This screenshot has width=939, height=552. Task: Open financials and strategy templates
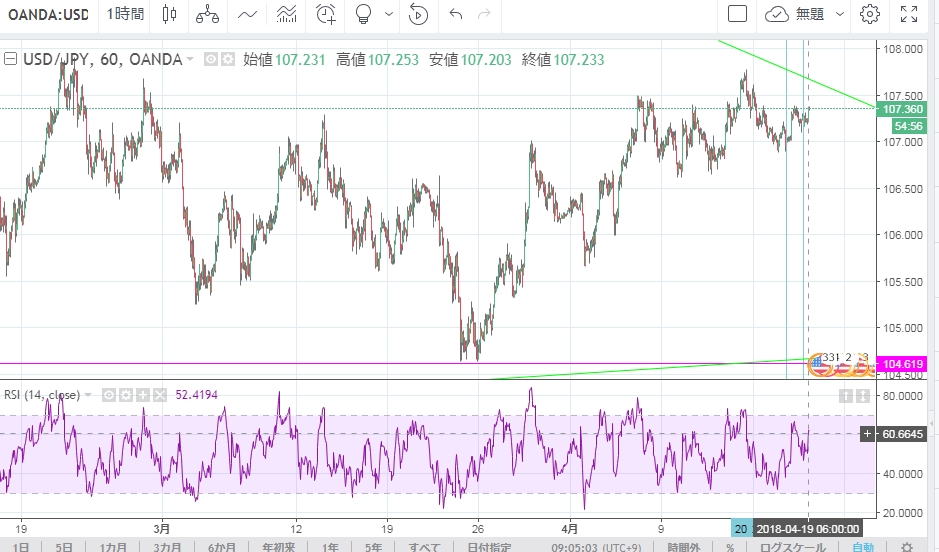[287, 14]
